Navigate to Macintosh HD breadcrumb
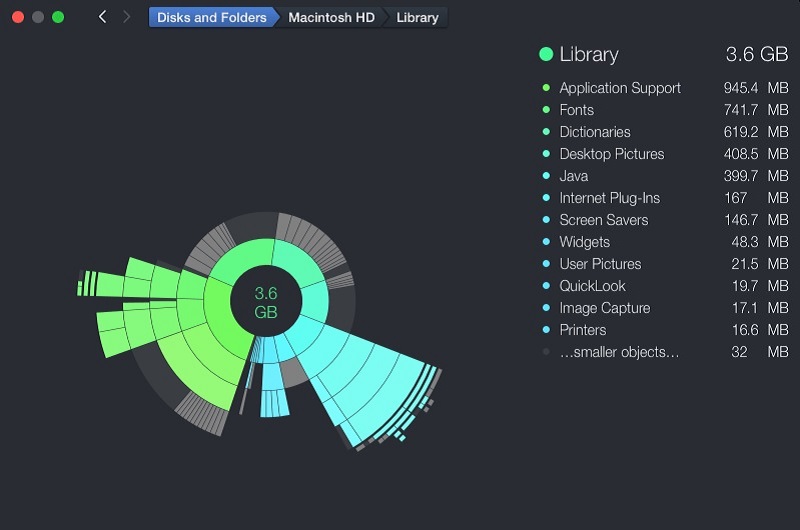Screen dimensions: 800x530 331,17
